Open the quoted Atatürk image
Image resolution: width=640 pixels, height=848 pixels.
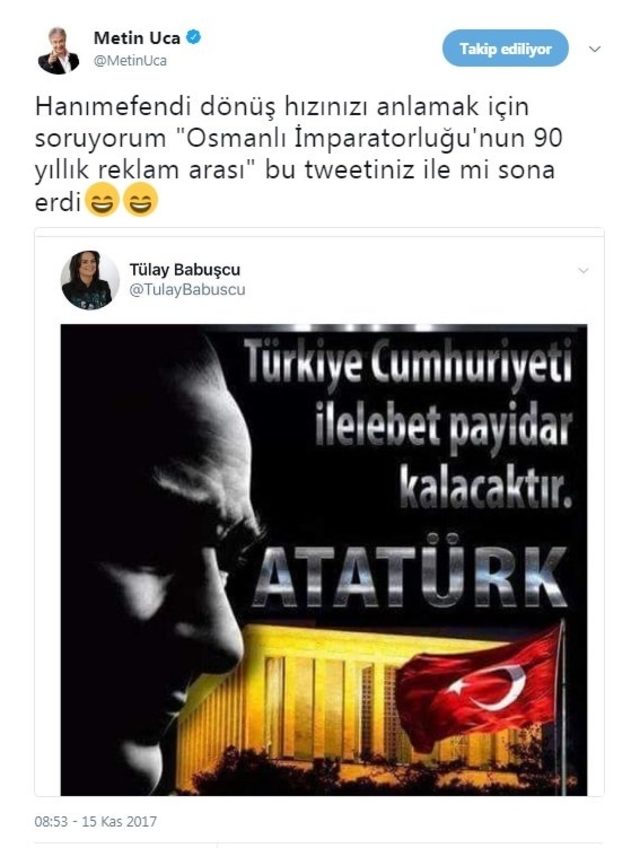tap(324, 560)
